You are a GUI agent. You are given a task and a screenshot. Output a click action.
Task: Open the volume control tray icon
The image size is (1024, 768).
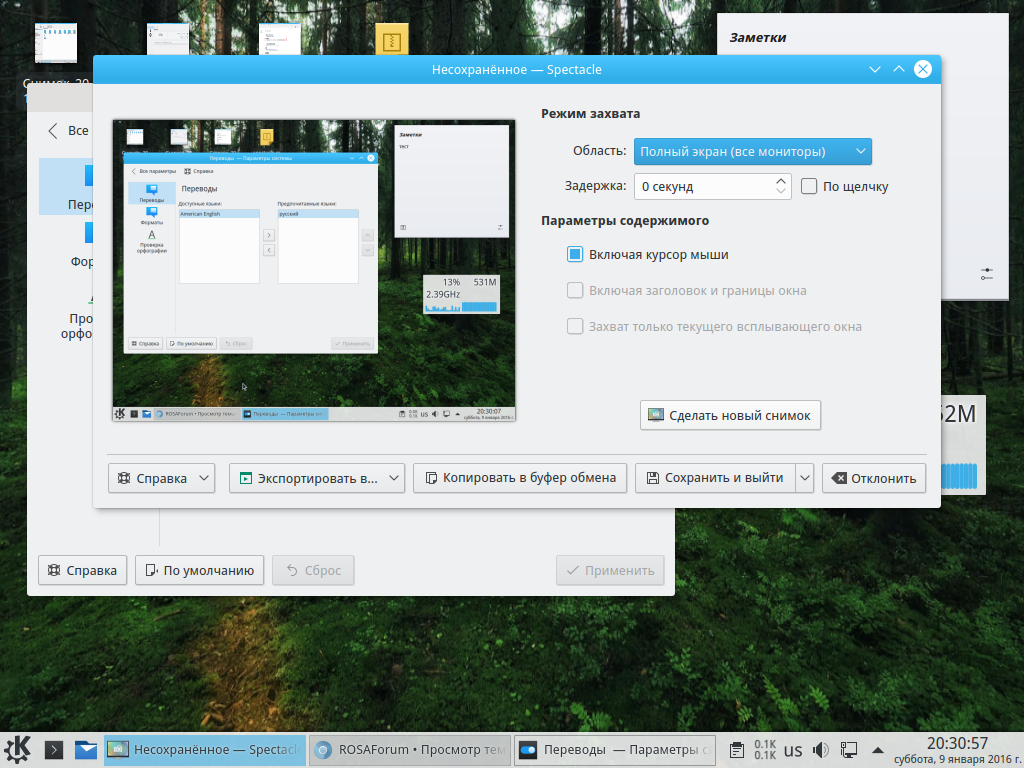point(820,750)
